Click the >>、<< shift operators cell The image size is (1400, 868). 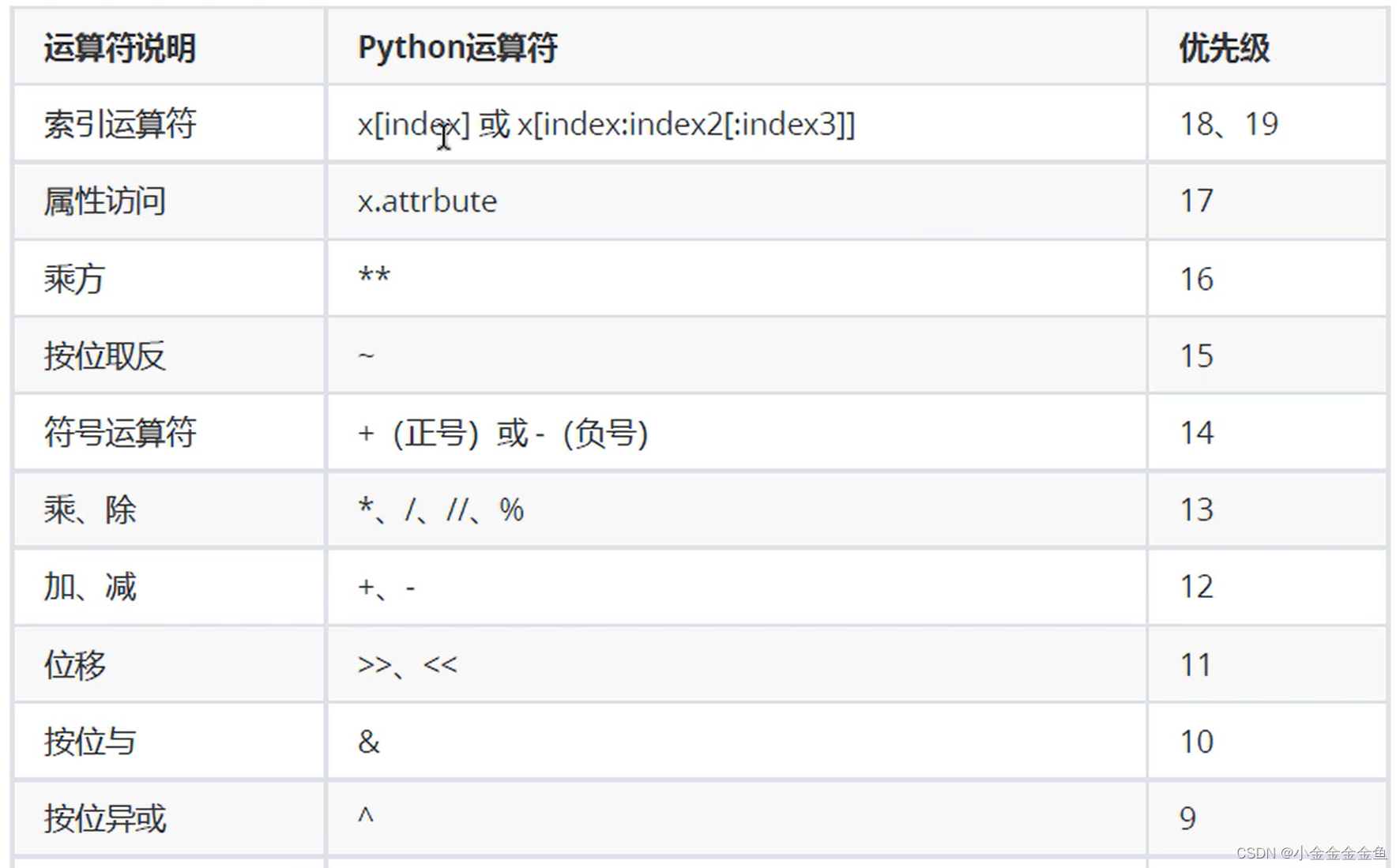pos(407,665)
